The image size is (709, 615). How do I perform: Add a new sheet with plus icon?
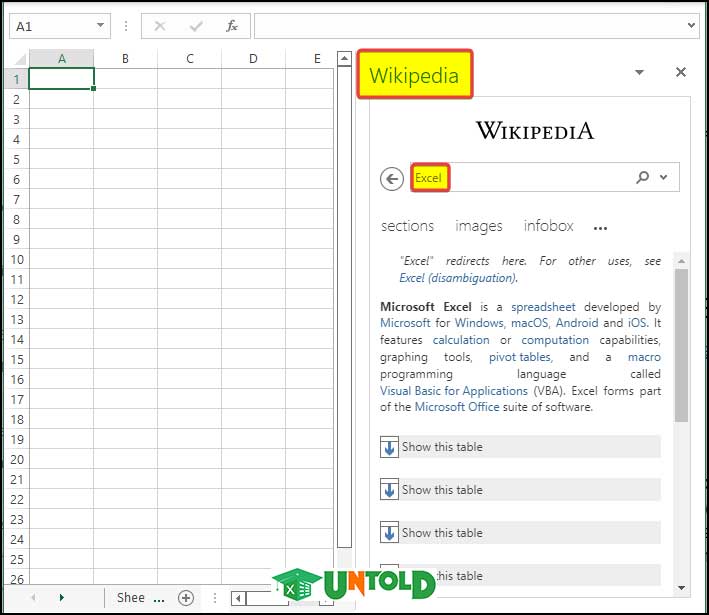[186, 598]
